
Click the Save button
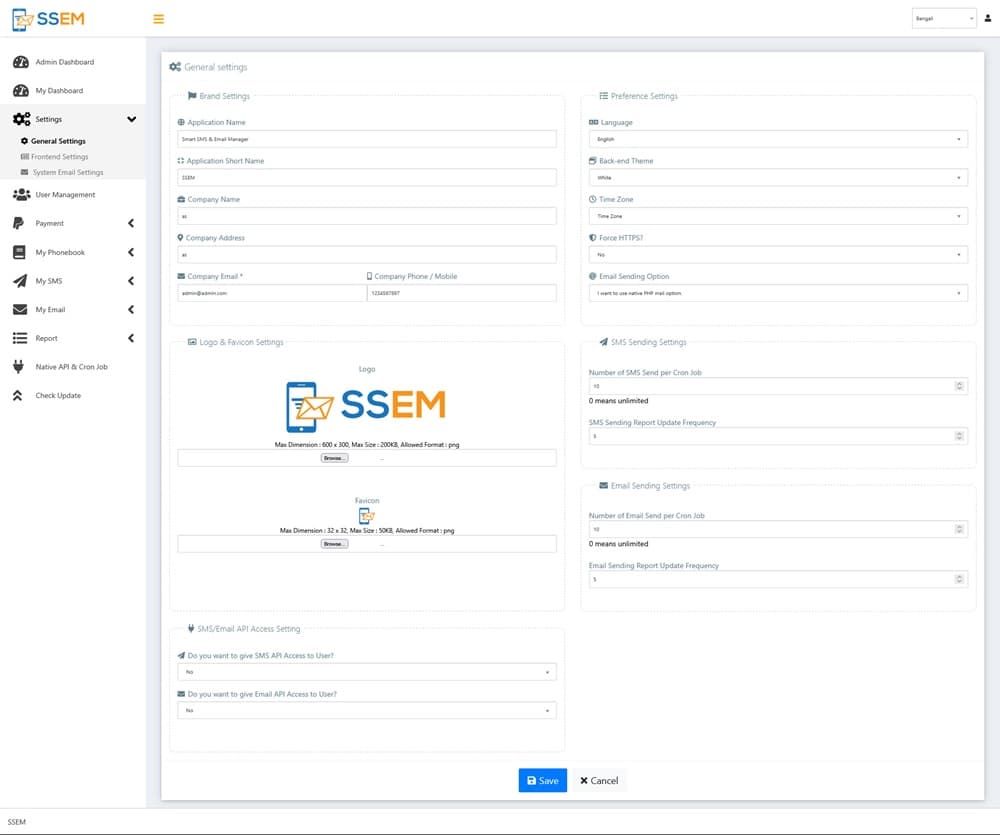pyautogui.click(x=542, y=780)
